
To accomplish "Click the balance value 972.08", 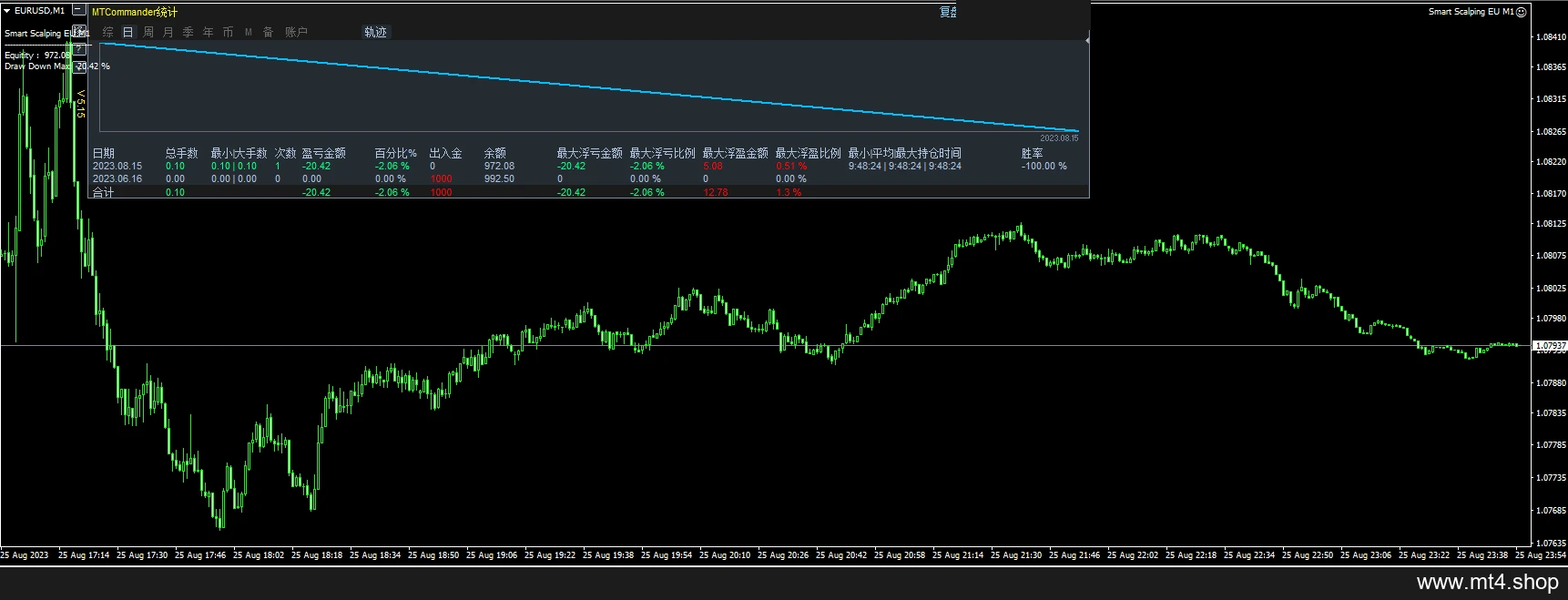I will coord(499,167).
